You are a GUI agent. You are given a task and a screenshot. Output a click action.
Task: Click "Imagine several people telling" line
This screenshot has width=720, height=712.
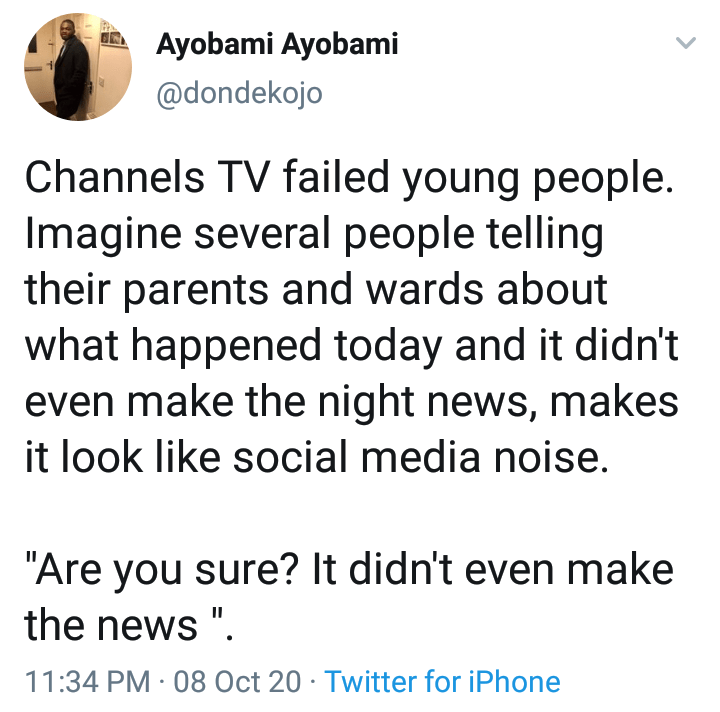click(313, 235)
